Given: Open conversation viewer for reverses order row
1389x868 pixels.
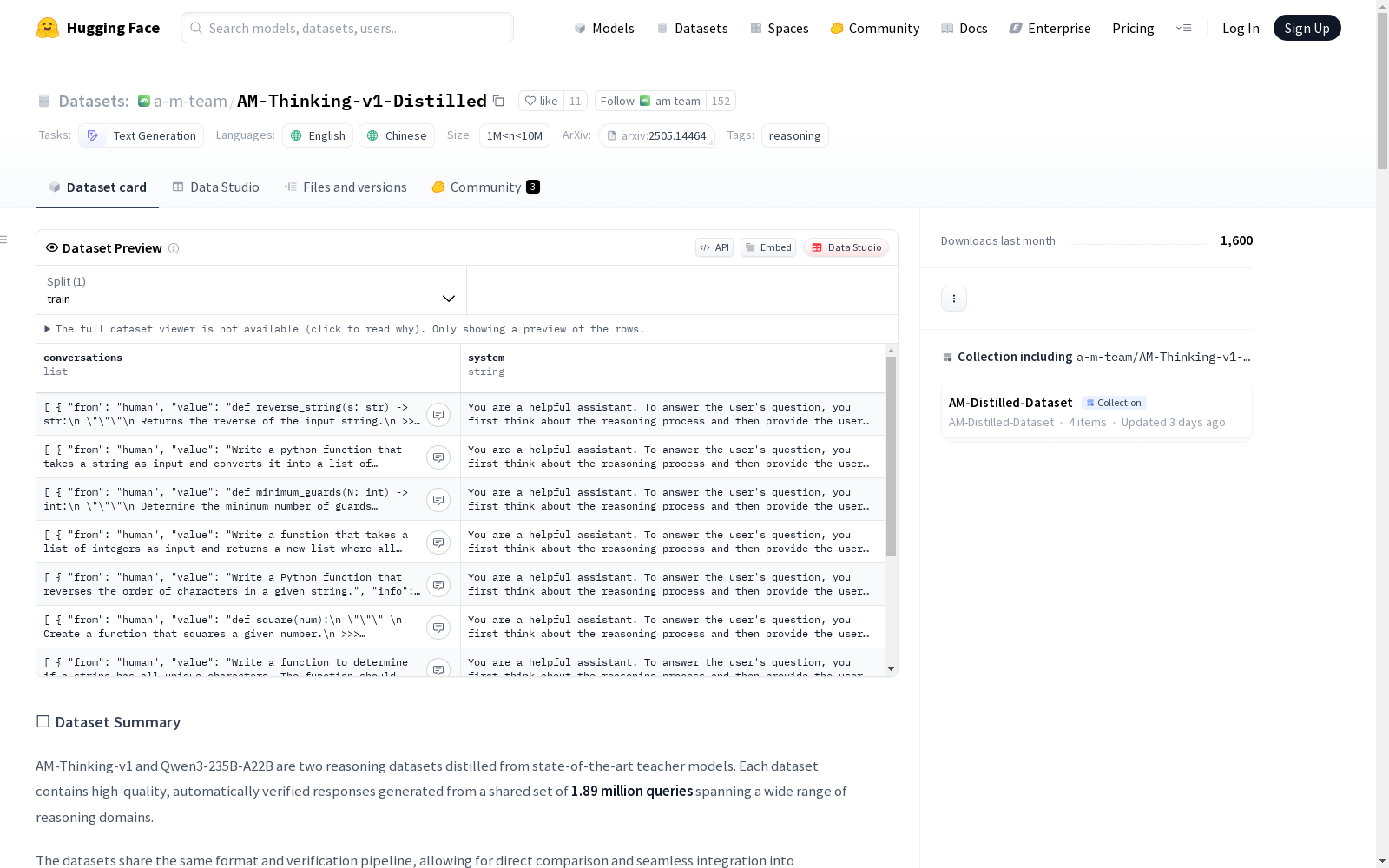Looking at the screenshot, I should 438,585.
